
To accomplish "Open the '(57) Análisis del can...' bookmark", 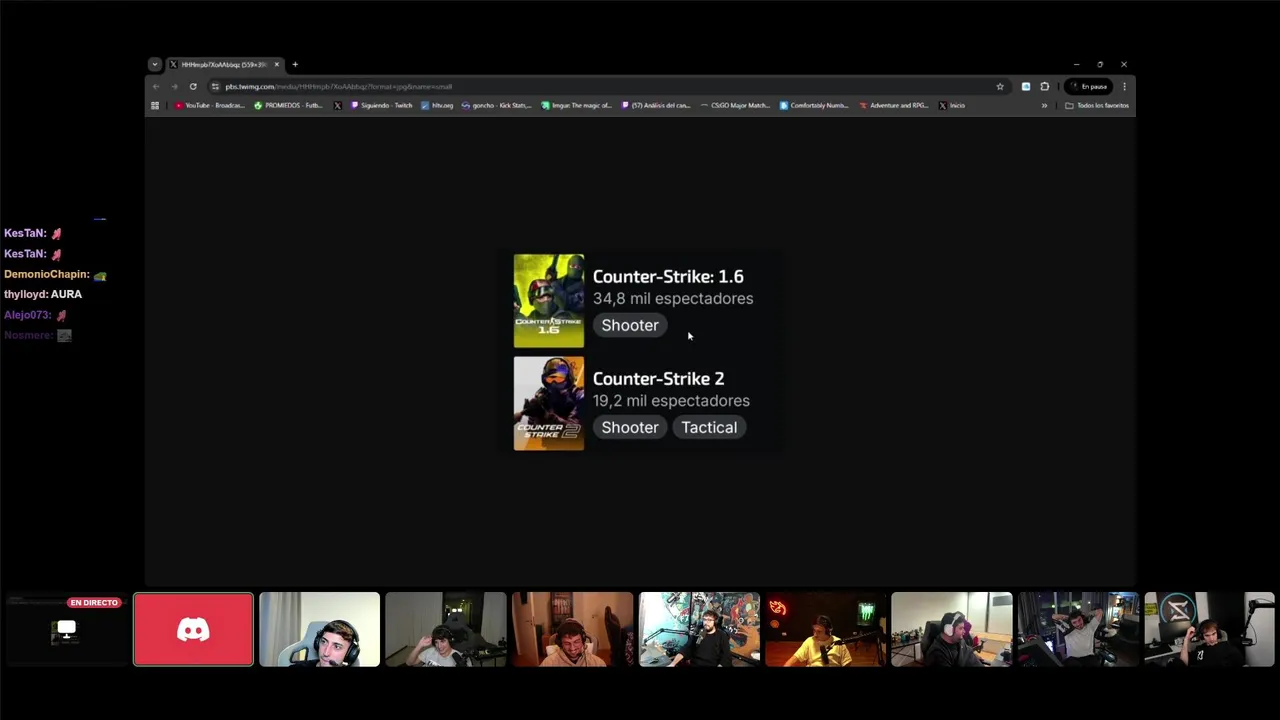I will tap(656, 105).
